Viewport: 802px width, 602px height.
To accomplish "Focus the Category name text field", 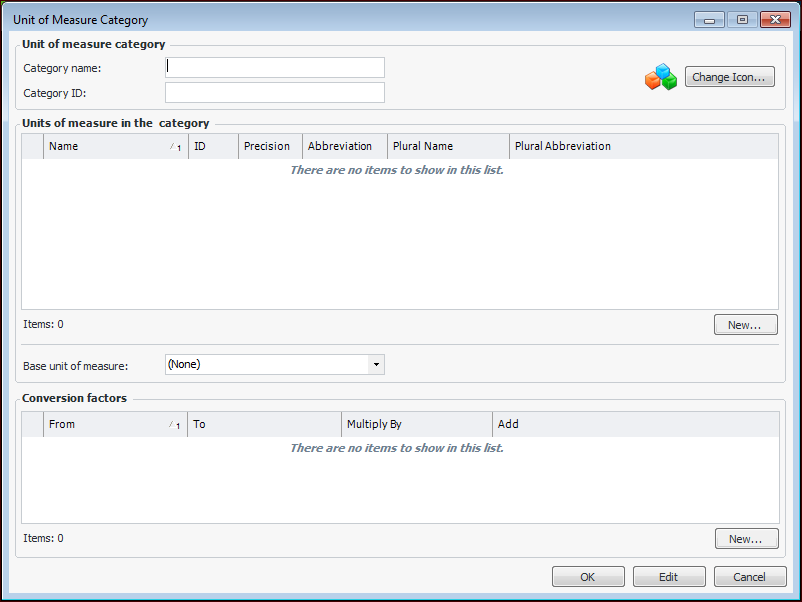I will (x=275, y=68).
